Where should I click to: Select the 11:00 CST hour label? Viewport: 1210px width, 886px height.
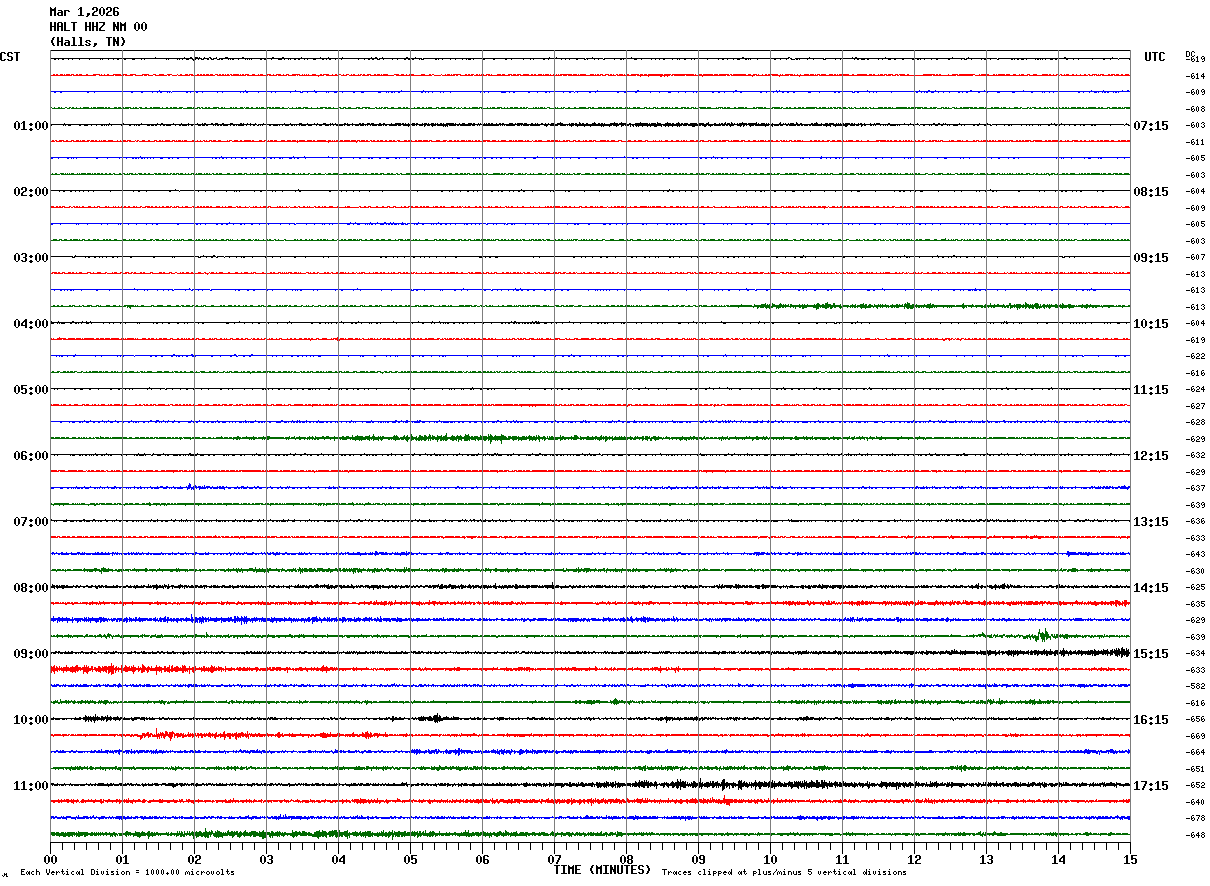coord(31,786)
